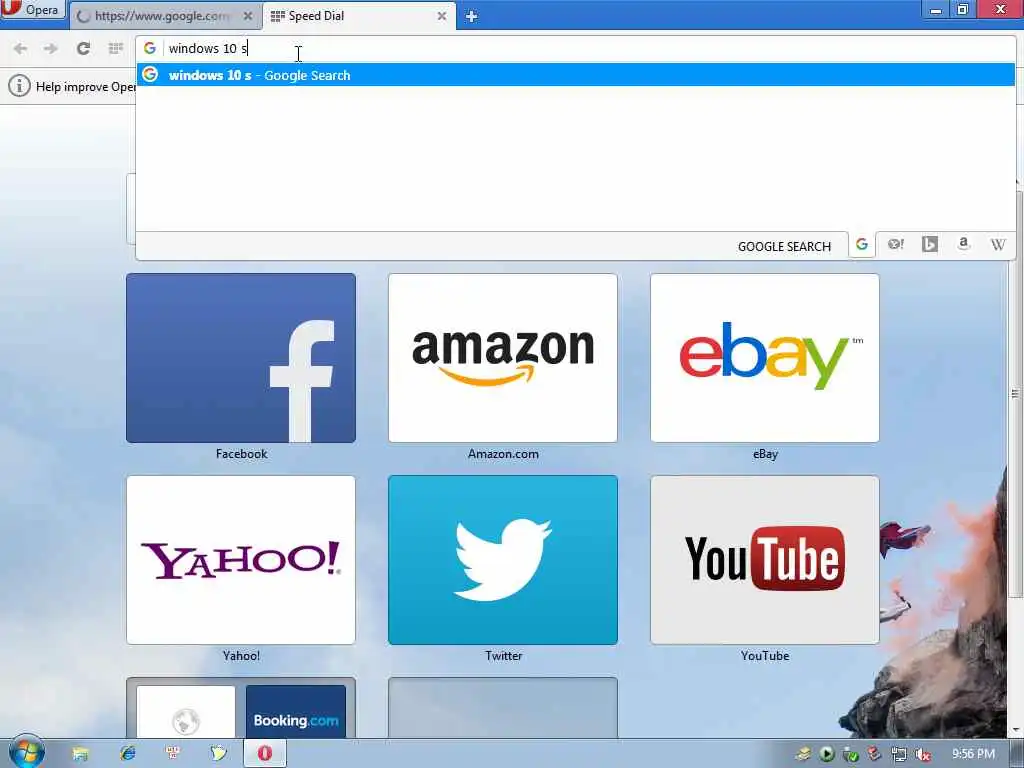Click the network tray icon
1024x768 pixels.
tap(899, 754)
